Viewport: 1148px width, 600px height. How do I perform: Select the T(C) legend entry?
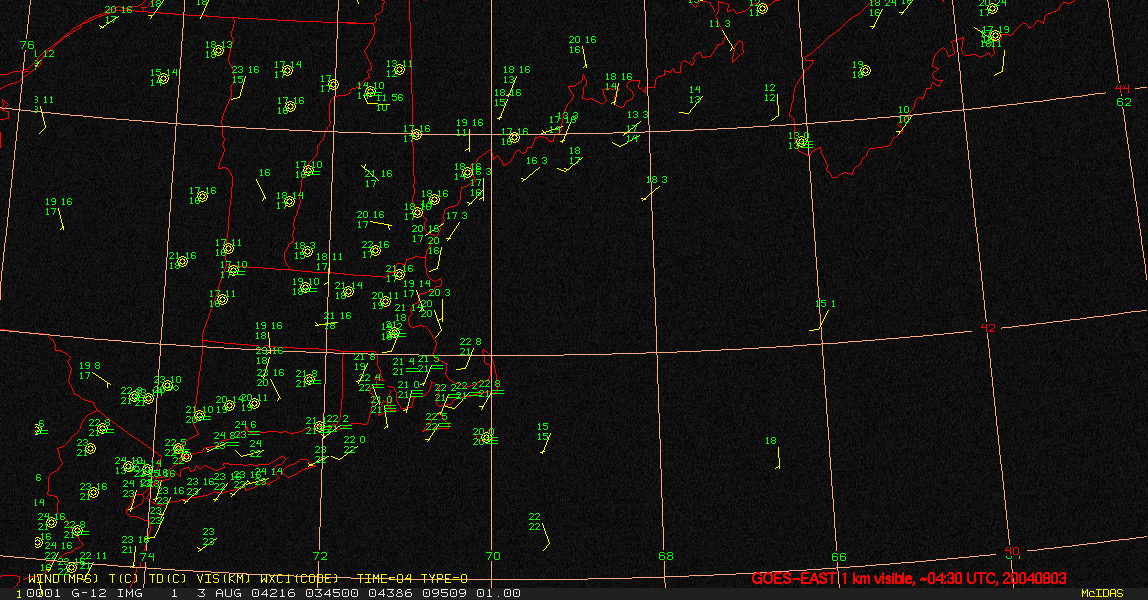(x=124, y=579)
